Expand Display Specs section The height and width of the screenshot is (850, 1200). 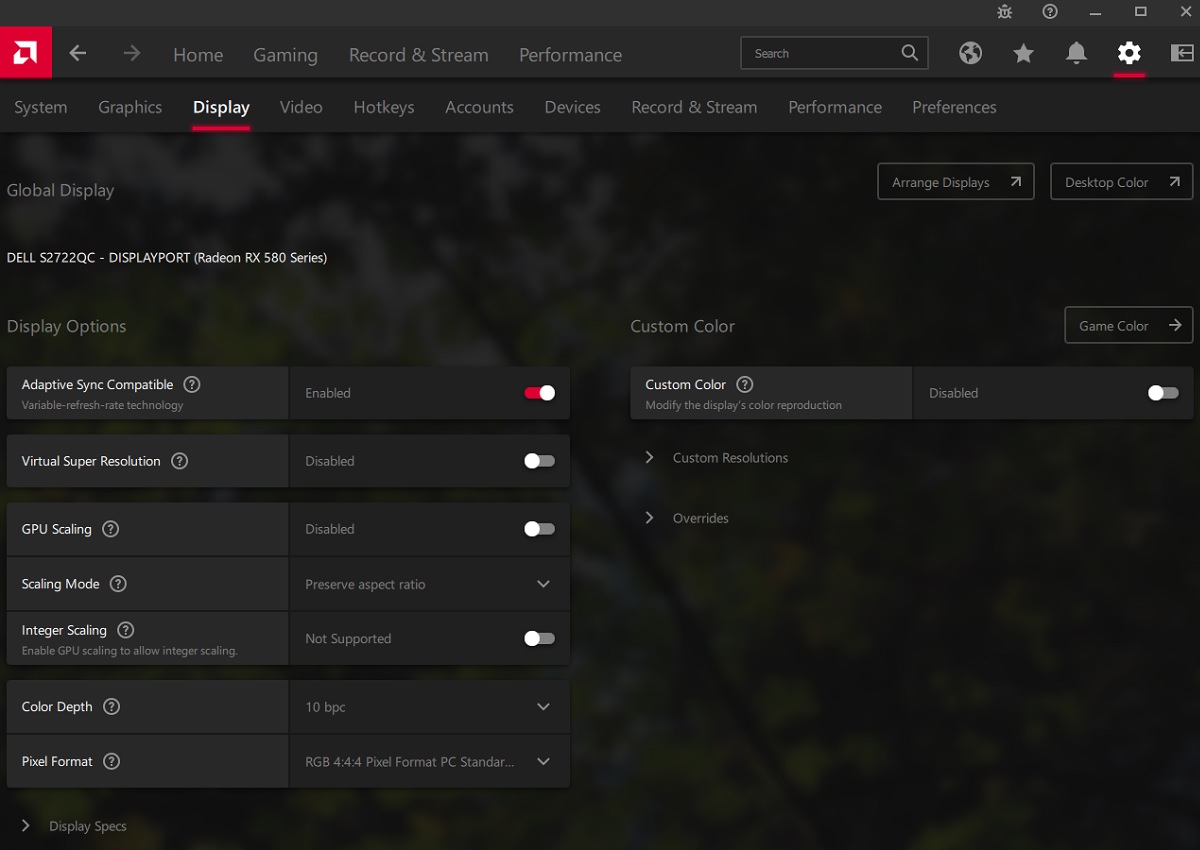[x=74, y=826]
